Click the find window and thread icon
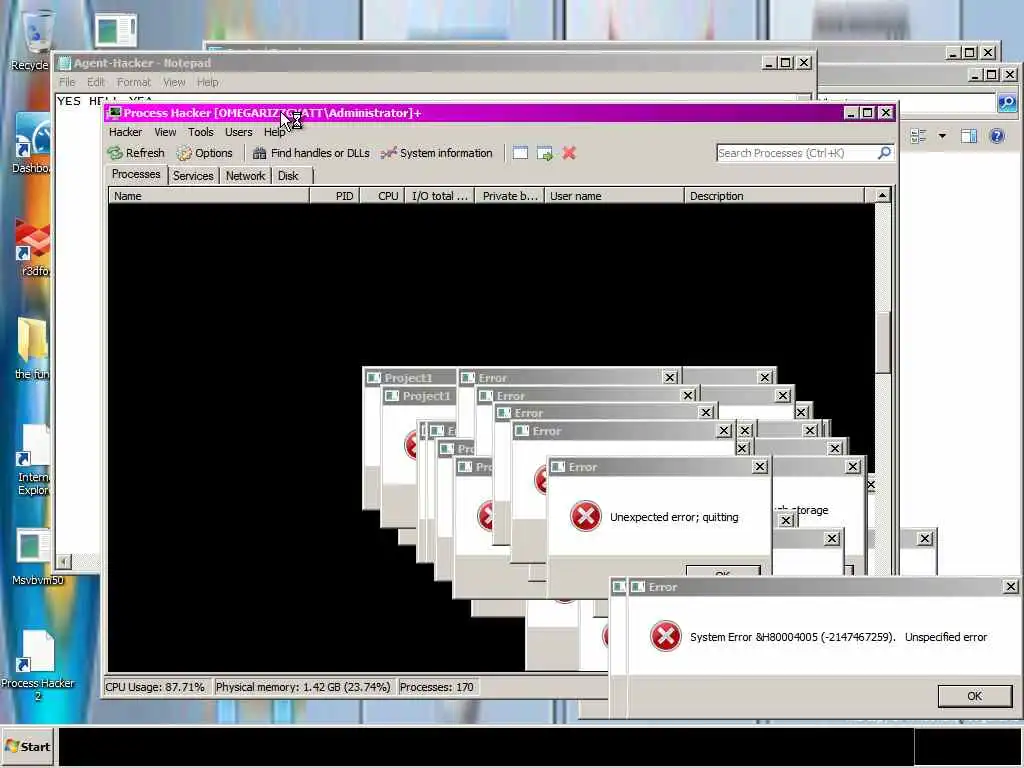1024x768 pixels. tap(545, 153)
